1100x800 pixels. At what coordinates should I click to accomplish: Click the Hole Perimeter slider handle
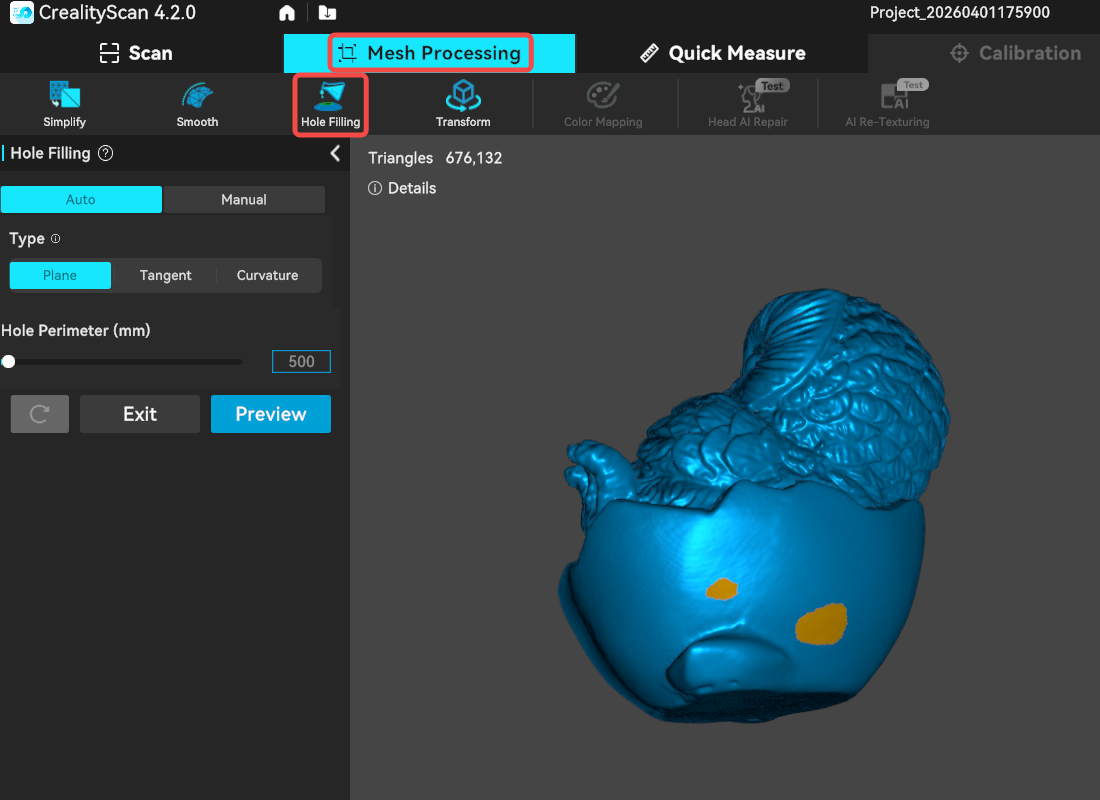pos(9,362)
